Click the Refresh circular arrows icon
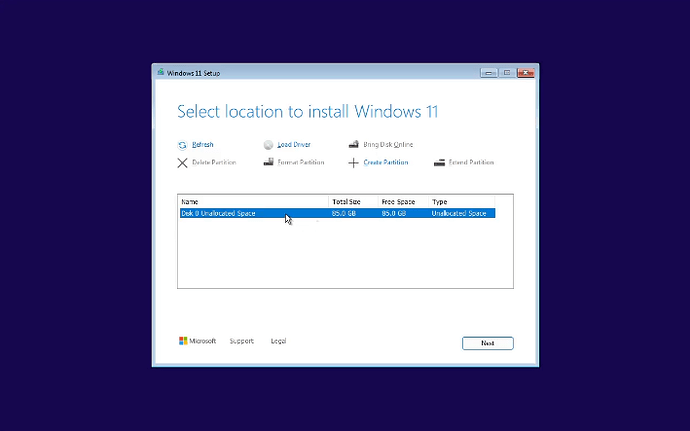This screenshot has width=690, height=431. pyautogui.click(x=182, y=145)
